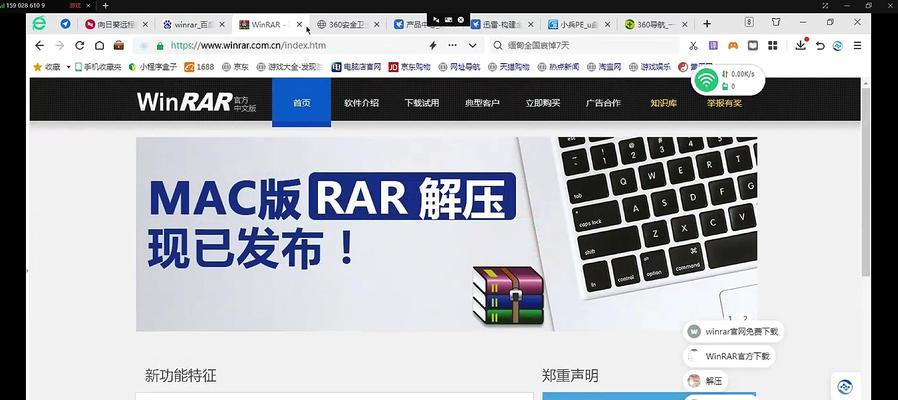898x400 pixels.
Task: Click the MAC版 RAR 解压 banner image
Action: [x=447, y=234]
